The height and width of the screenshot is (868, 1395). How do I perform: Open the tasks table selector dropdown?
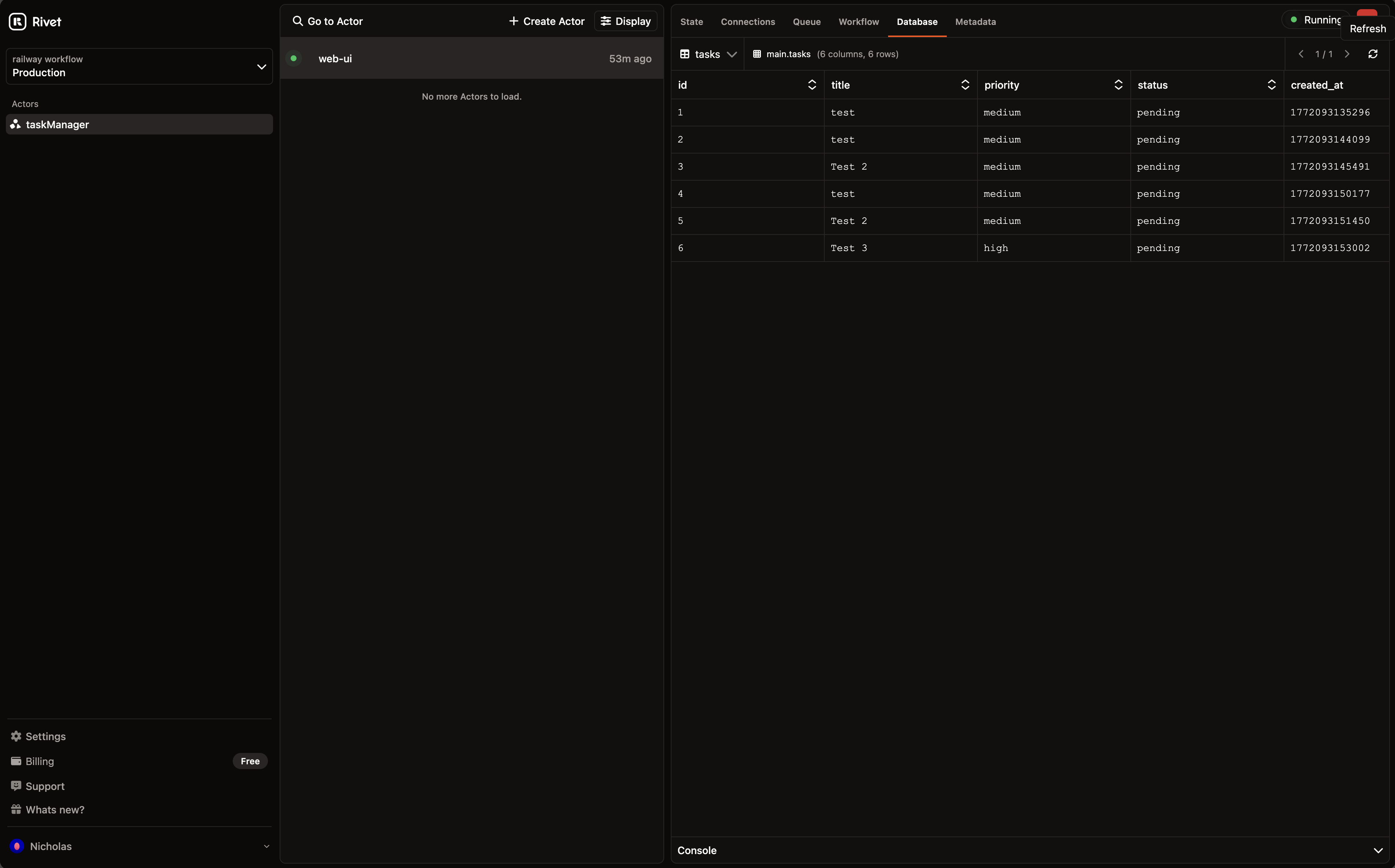[x=707, y=54]
